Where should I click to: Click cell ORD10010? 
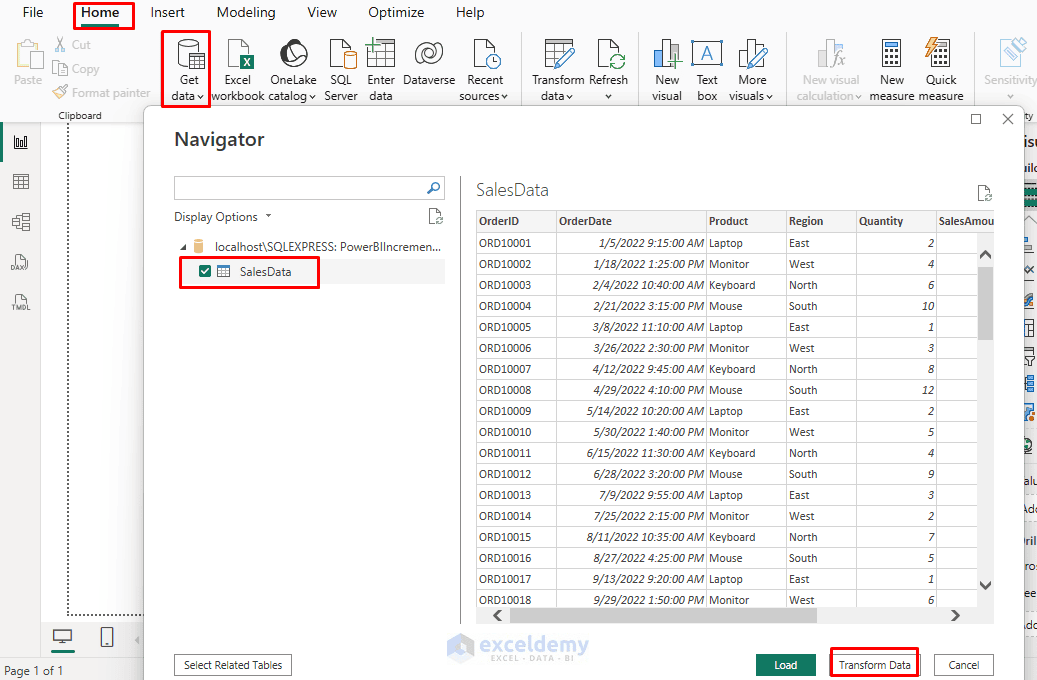[x=516, y=432]
